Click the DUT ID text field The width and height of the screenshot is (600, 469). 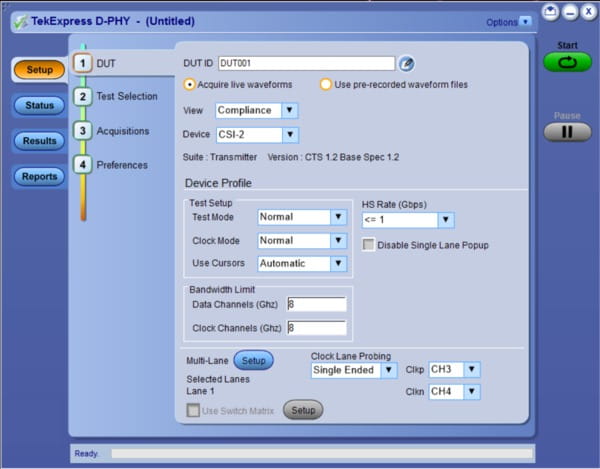tap(307, 64)
